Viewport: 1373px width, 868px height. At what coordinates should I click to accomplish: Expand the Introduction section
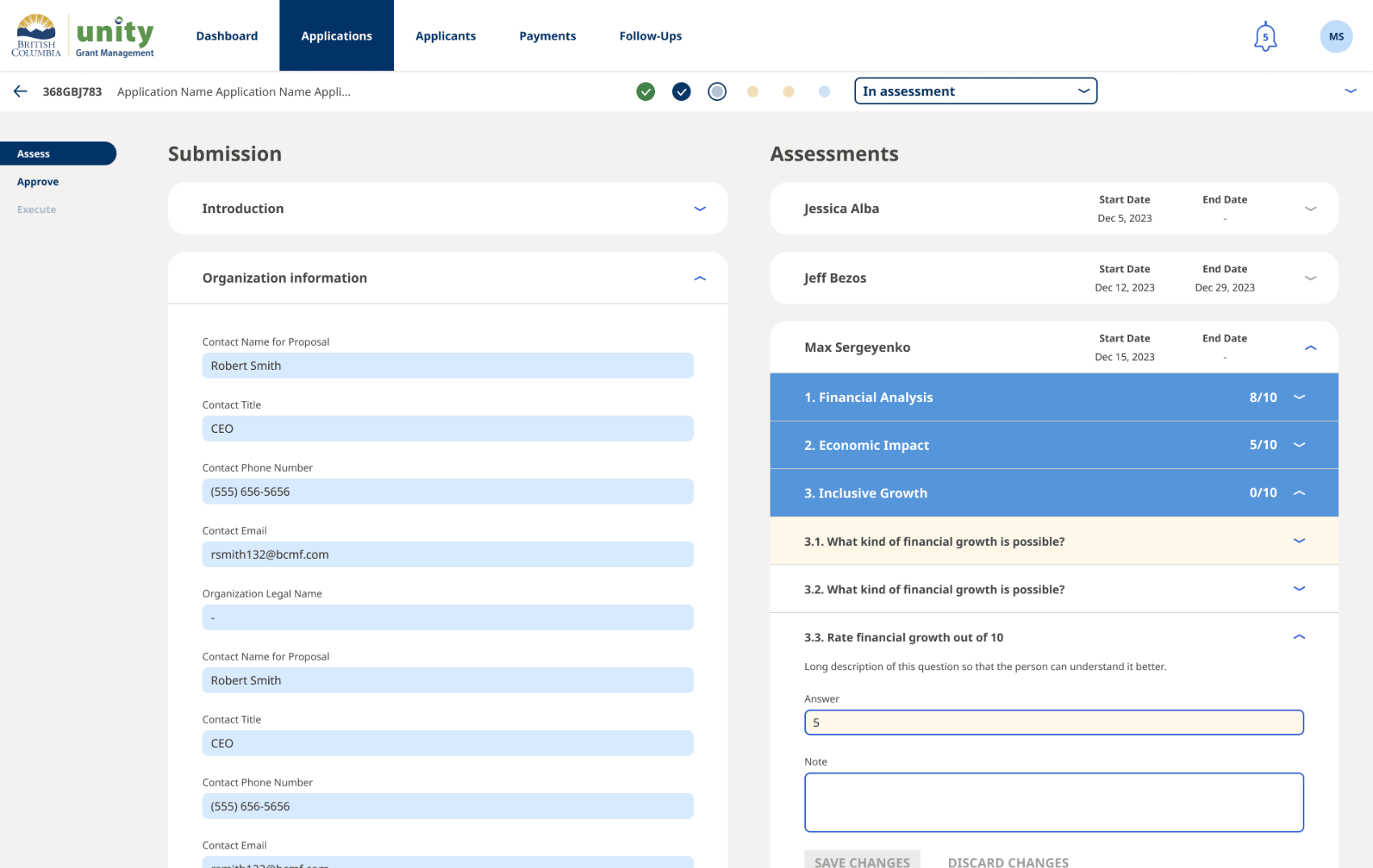tap(699, 208)
